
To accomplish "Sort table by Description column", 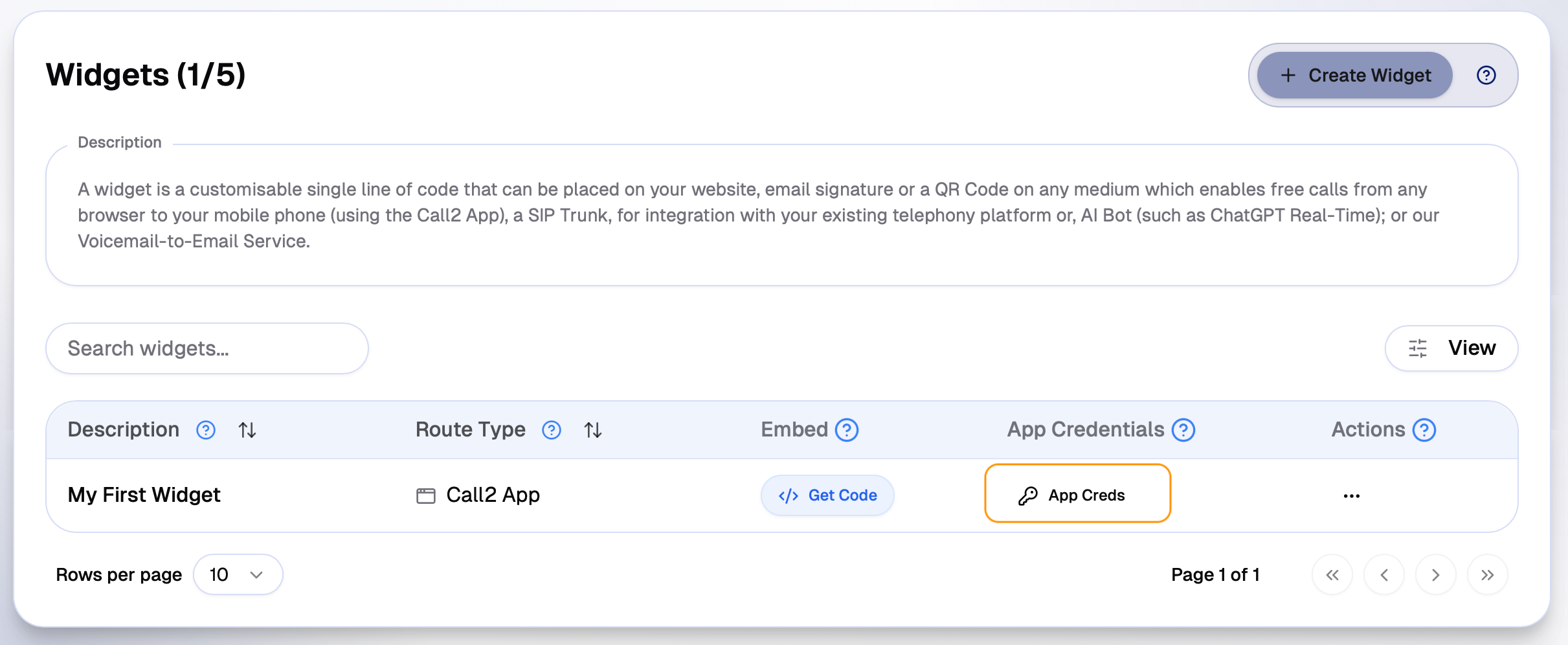I will (247, 430).
